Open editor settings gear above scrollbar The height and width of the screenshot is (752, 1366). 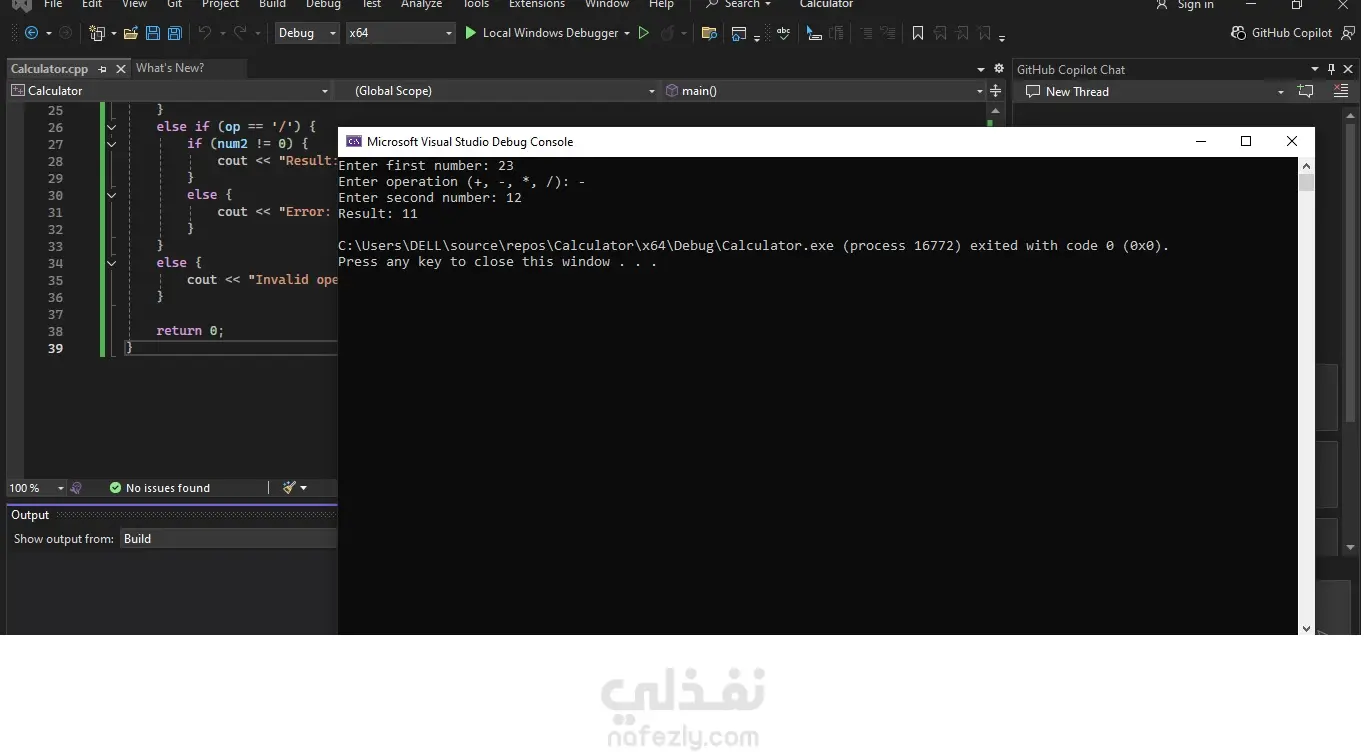pos(998,69)
